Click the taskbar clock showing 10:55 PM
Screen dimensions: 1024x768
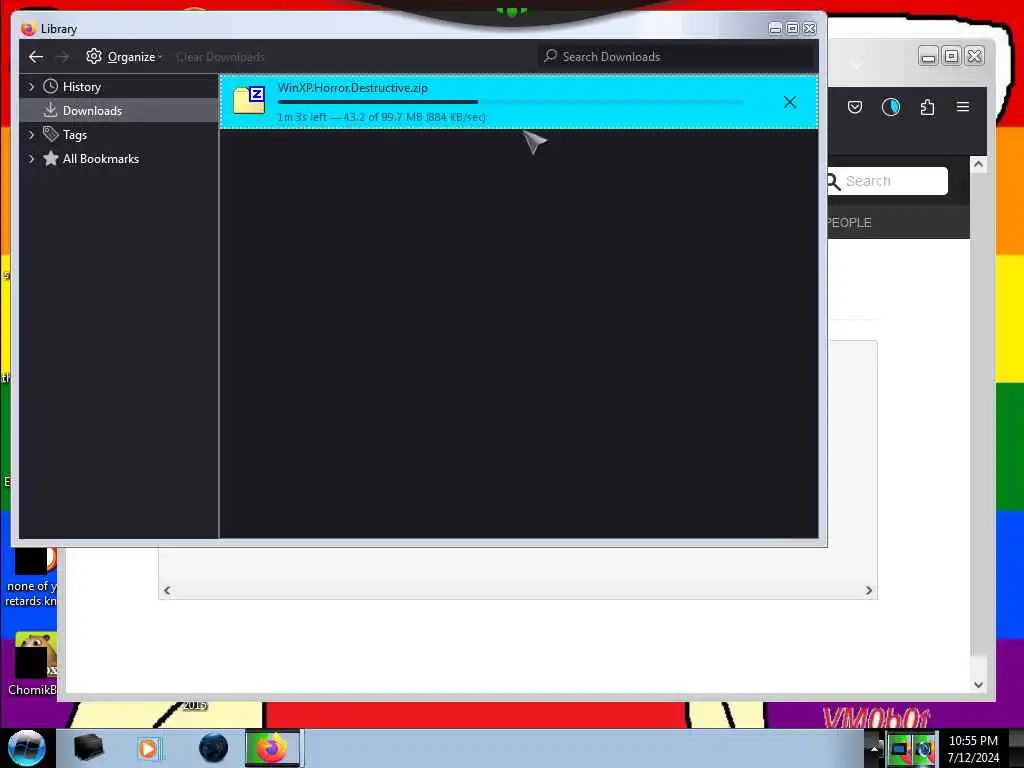tap(973, 748)
